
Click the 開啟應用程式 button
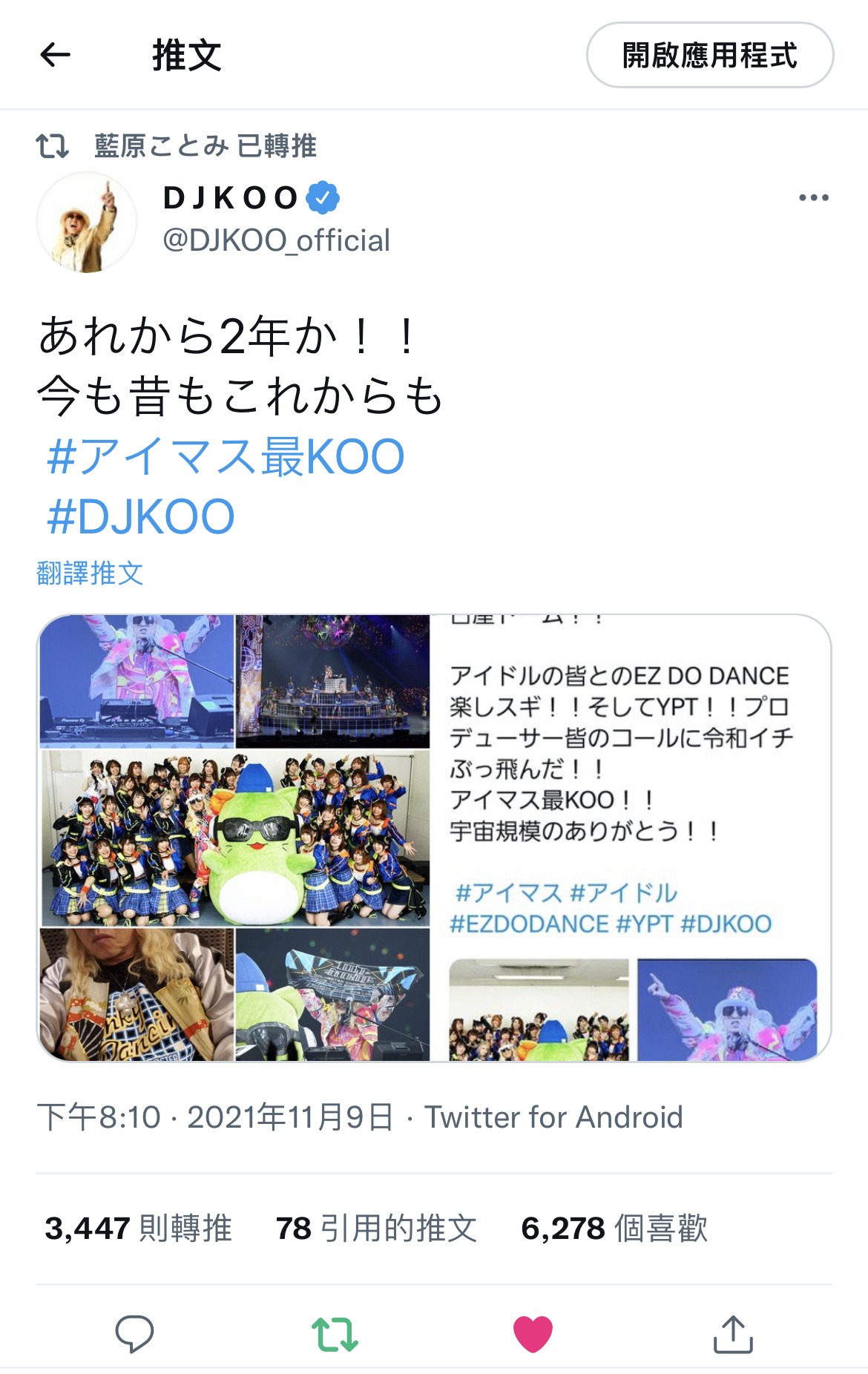coord(710,55)
